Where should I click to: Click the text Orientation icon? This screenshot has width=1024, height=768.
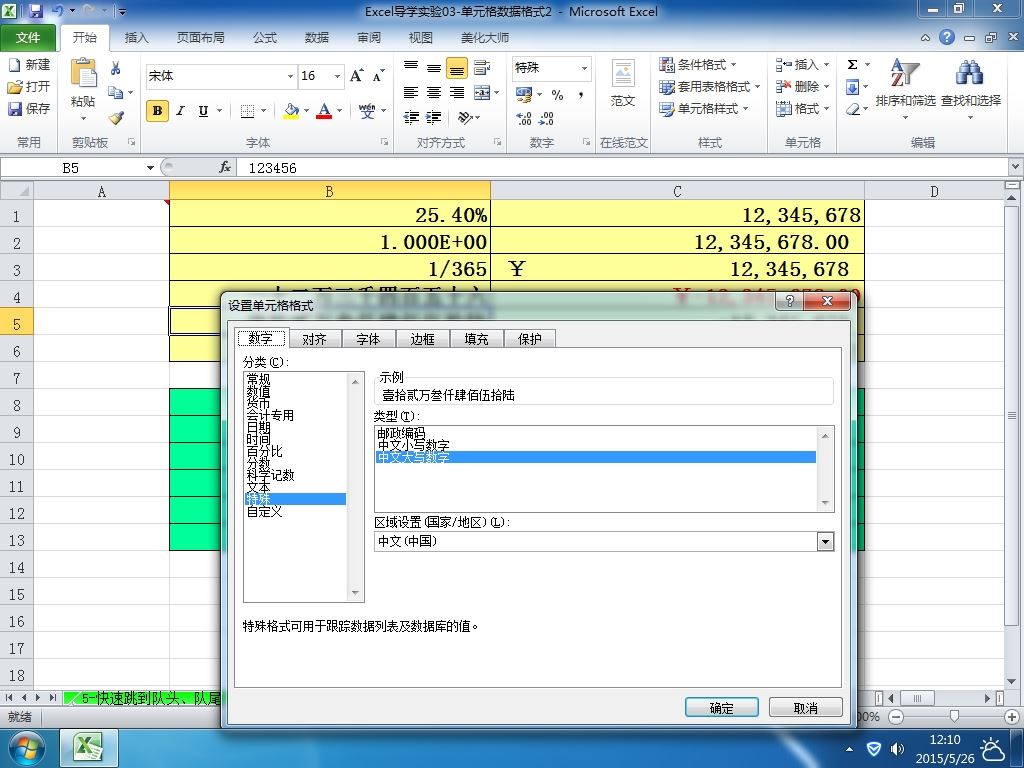[x=465, y=118]
